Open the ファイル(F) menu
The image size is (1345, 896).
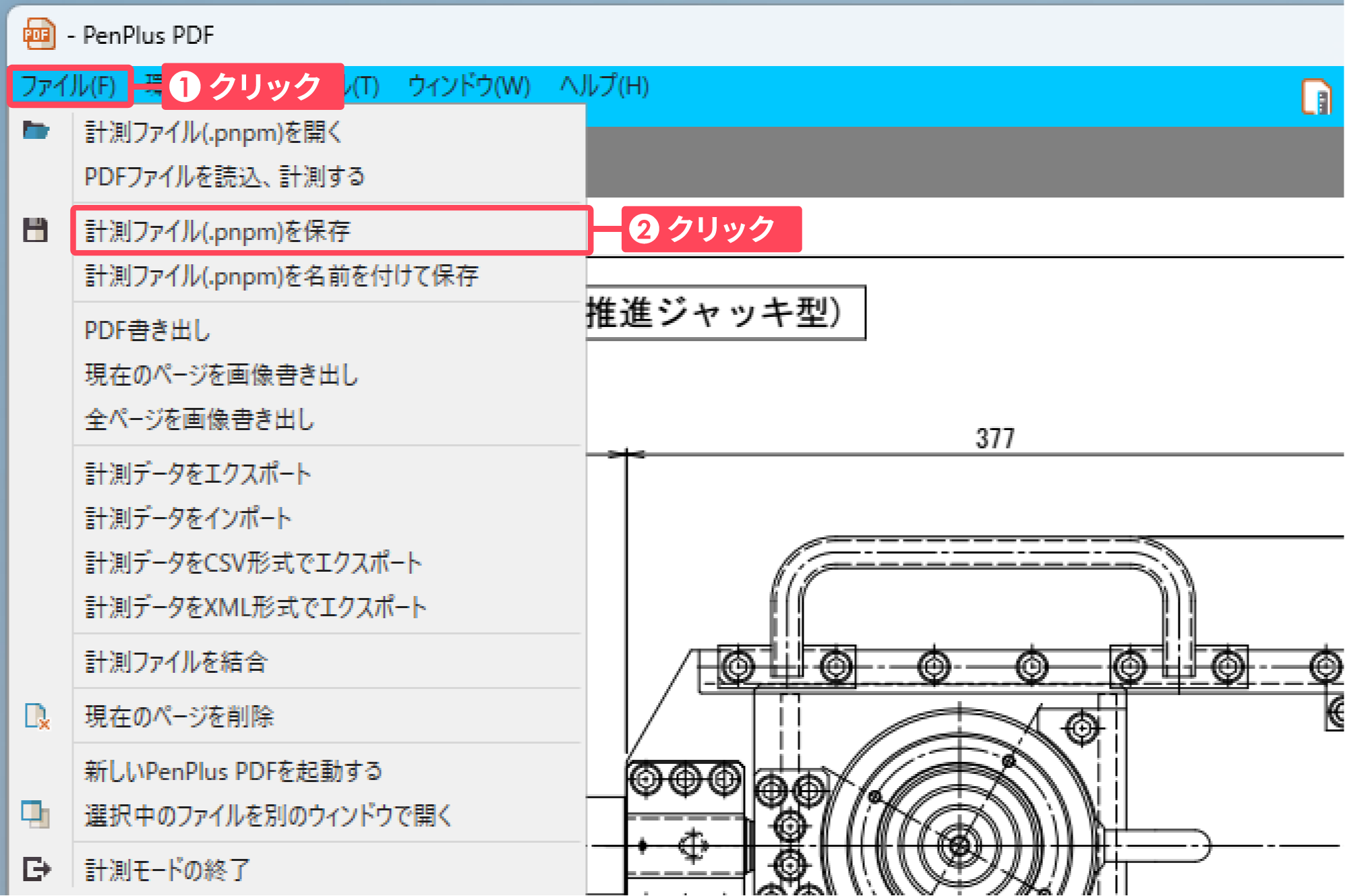69,86
